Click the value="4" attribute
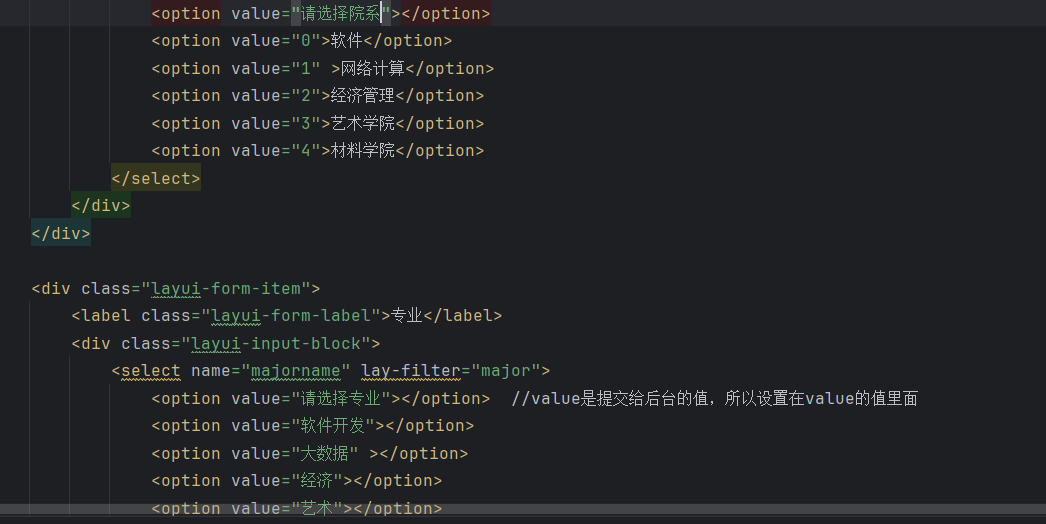This screenshot has width=1046, height=524. pyautogui.click(x=276, y=151)
